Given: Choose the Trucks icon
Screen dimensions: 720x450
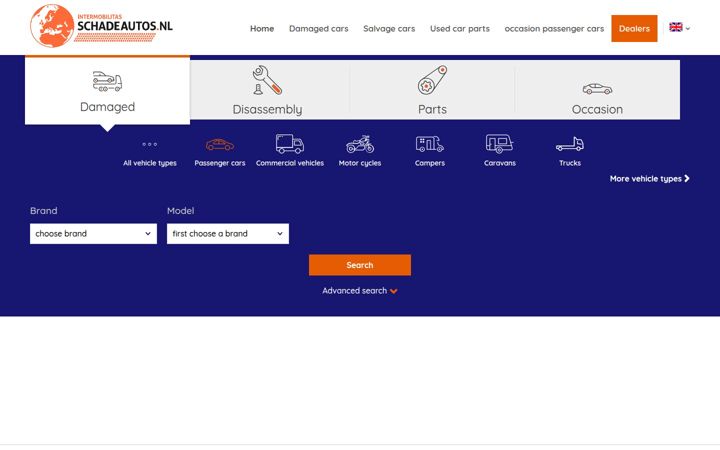Looking at the screenshot, I should click(x=570, y=144).
